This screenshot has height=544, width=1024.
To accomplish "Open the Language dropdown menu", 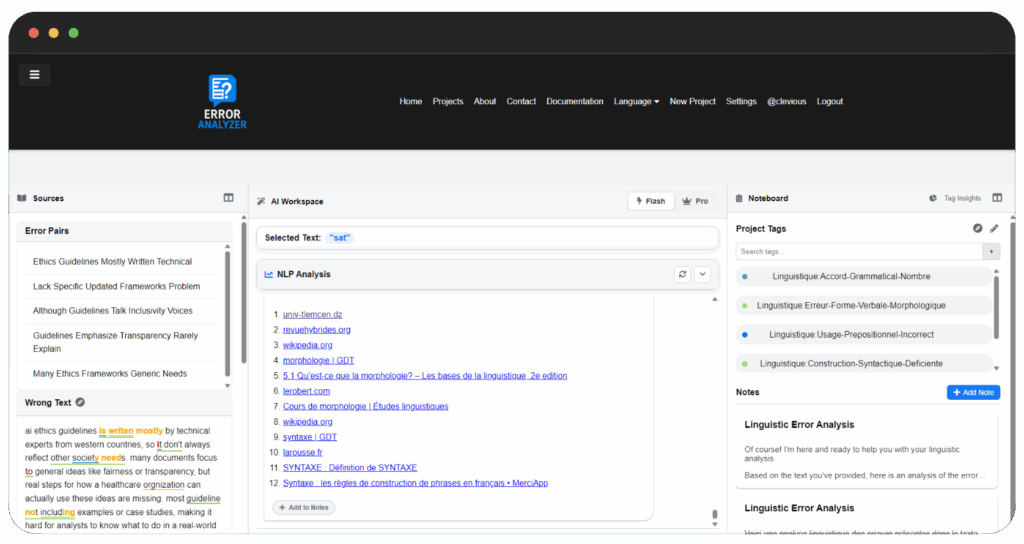I will (636, 102).
